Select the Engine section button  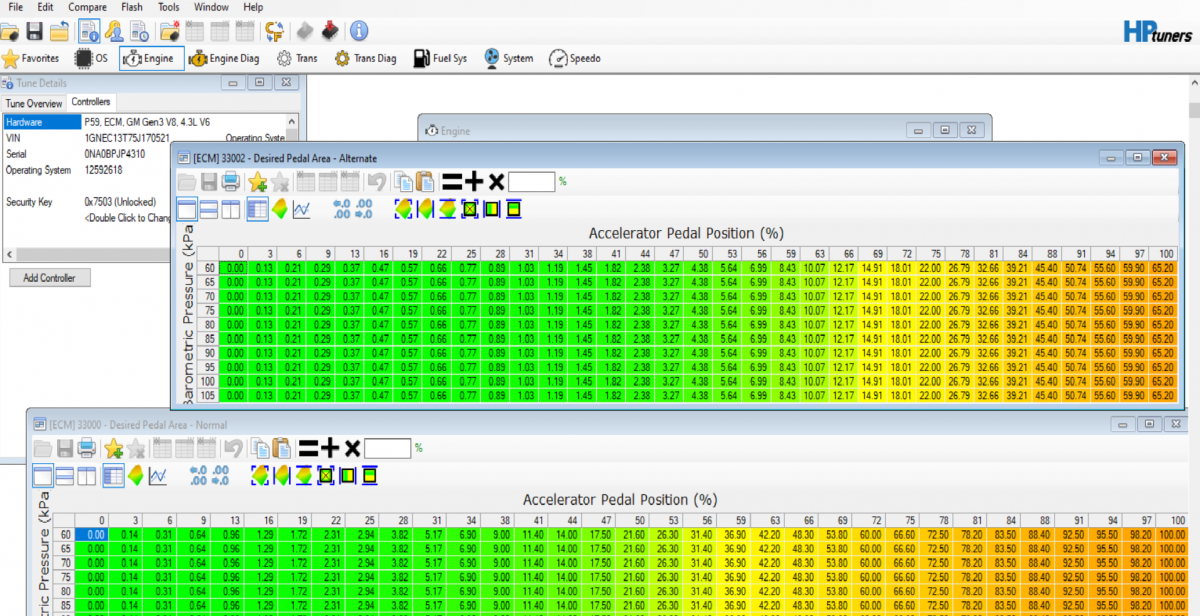[x=151, y=58]
